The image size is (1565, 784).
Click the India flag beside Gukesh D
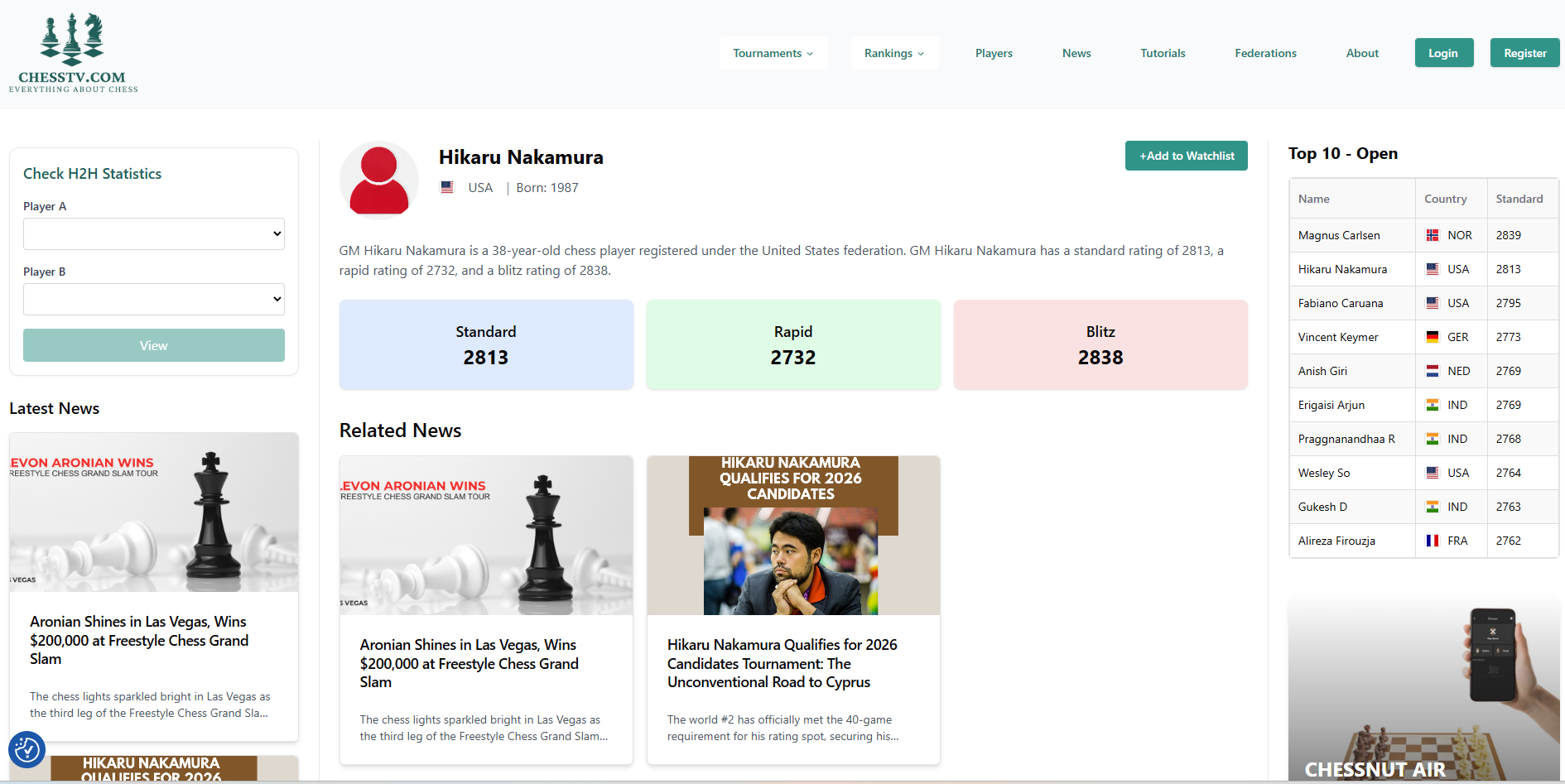tap(1433, 507)
